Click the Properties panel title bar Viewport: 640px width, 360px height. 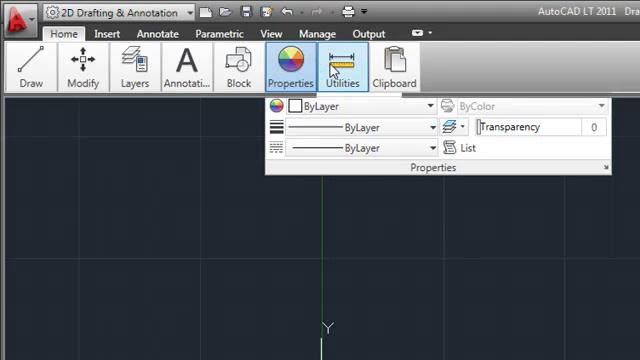coord(433,167)
